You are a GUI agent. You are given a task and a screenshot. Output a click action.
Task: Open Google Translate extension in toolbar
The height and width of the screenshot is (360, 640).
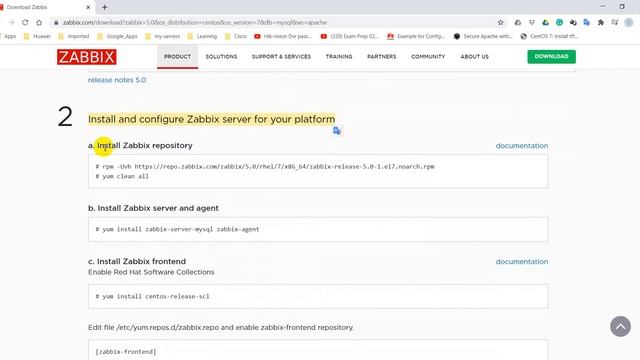[x=587, y=22]
